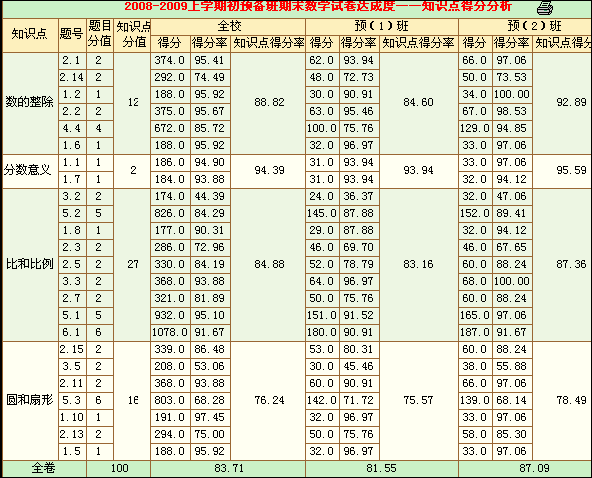Select the 全校 group header
This screenshot has height=478, width=592.
(228, 26)
